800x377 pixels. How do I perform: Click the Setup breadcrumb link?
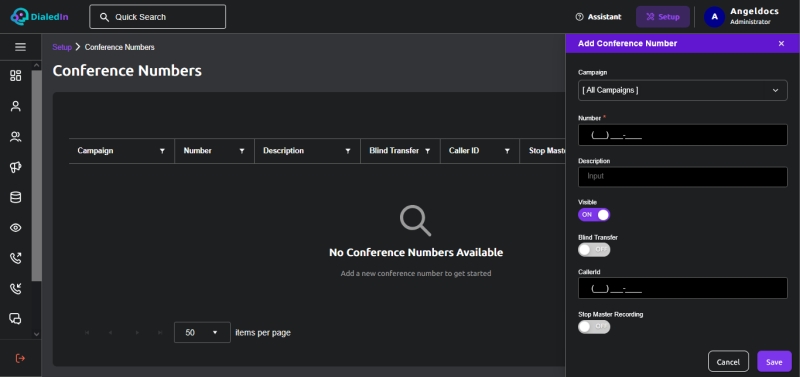pyautogui.click(x=62, y=47)
